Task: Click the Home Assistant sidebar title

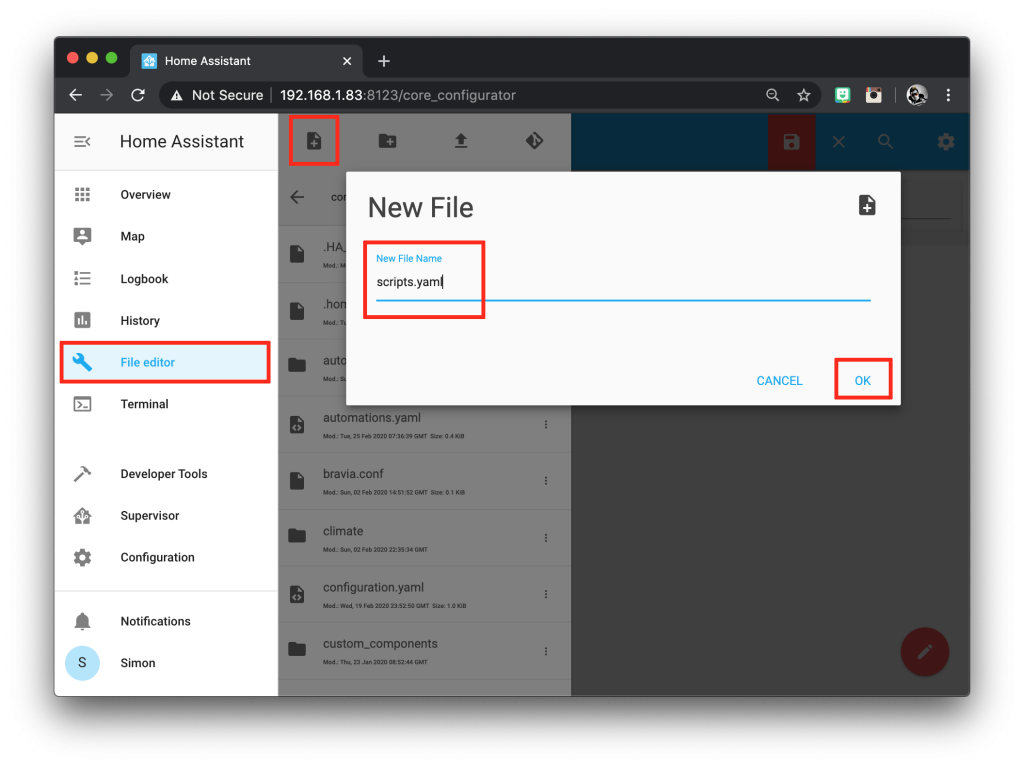Action: click(182, 142)
